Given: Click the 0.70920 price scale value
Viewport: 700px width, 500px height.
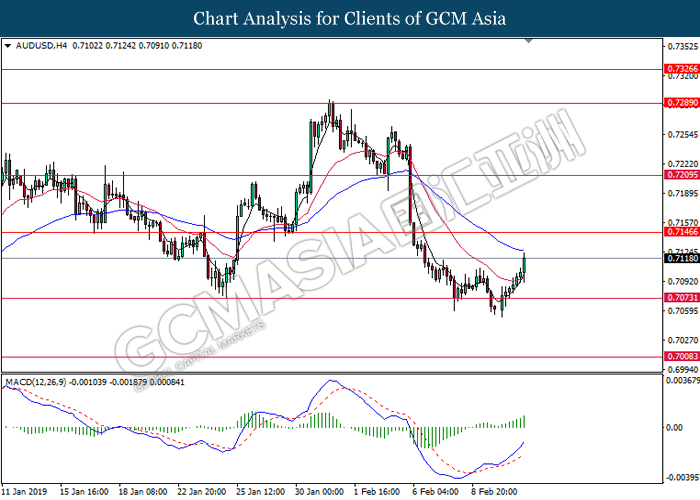Looking at the screenshot, I should click(x=682, y=281).
